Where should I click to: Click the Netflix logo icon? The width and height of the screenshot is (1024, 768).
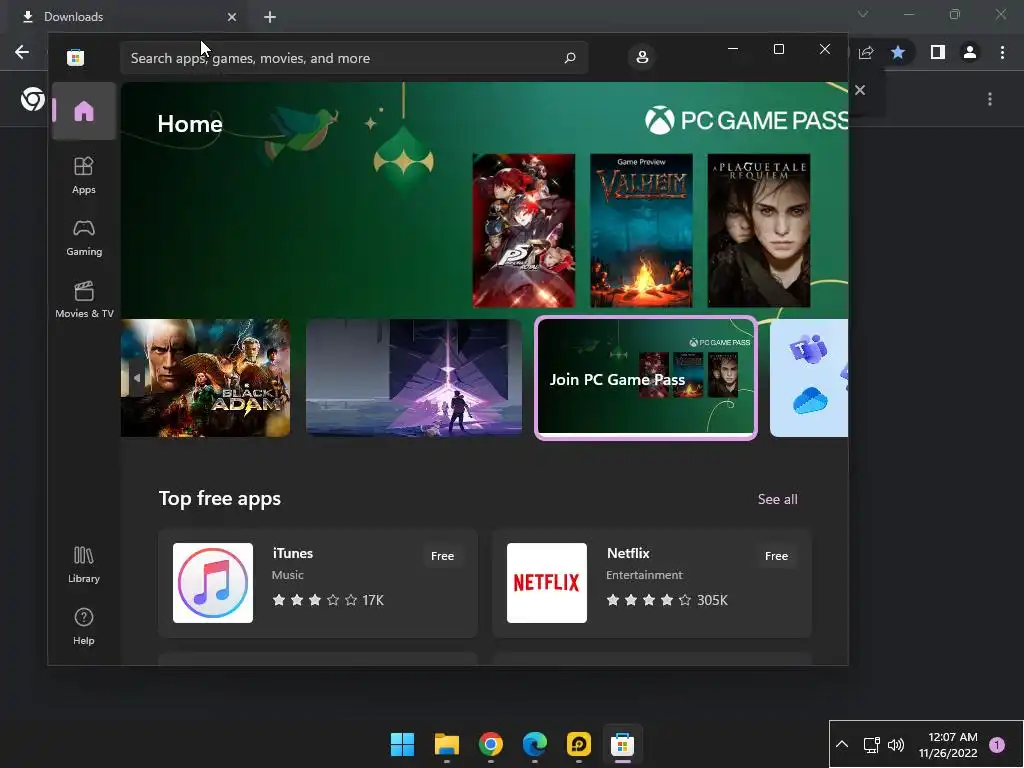tap(547, 583)
